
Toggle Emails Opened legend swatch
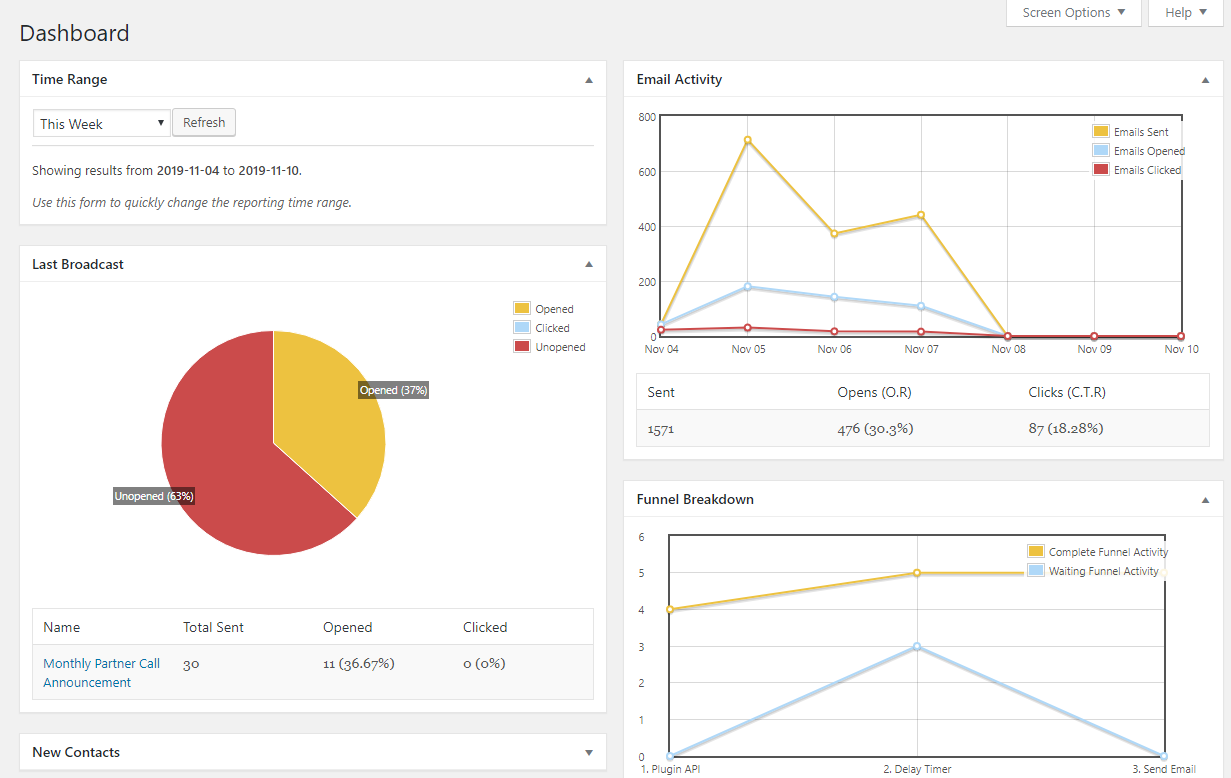click(x=1101, y=151)
